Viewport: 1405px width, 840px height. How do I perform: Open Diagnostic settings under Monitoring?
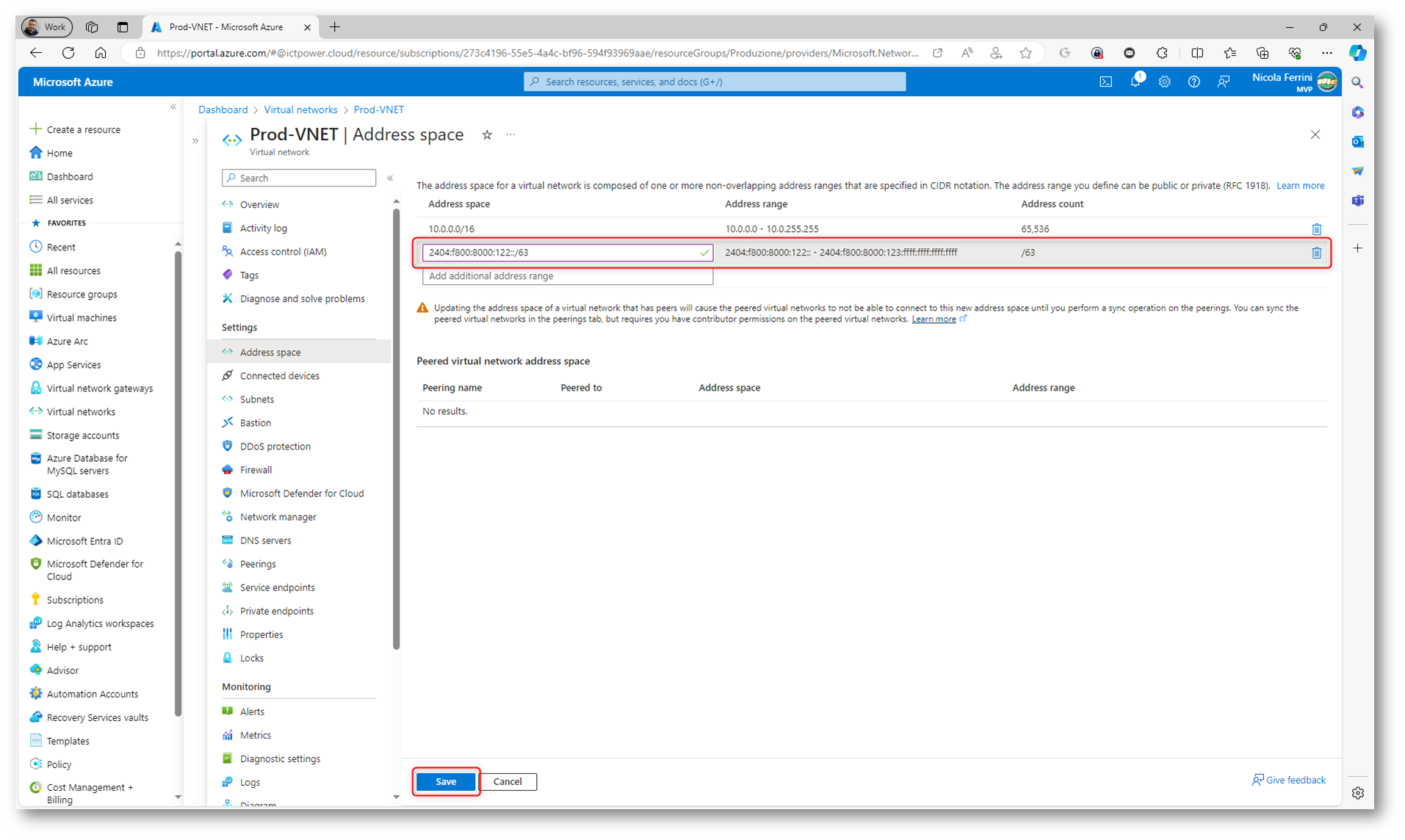tap(280, 758)
